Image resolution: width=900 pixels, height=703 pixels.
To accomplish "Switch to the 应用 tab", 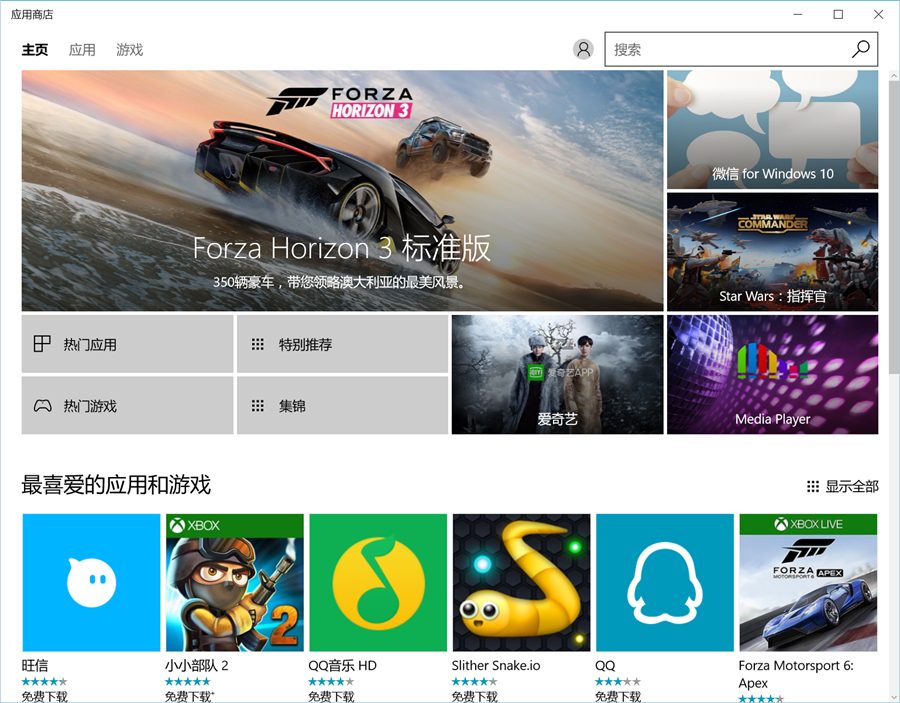I will point(82,49).
